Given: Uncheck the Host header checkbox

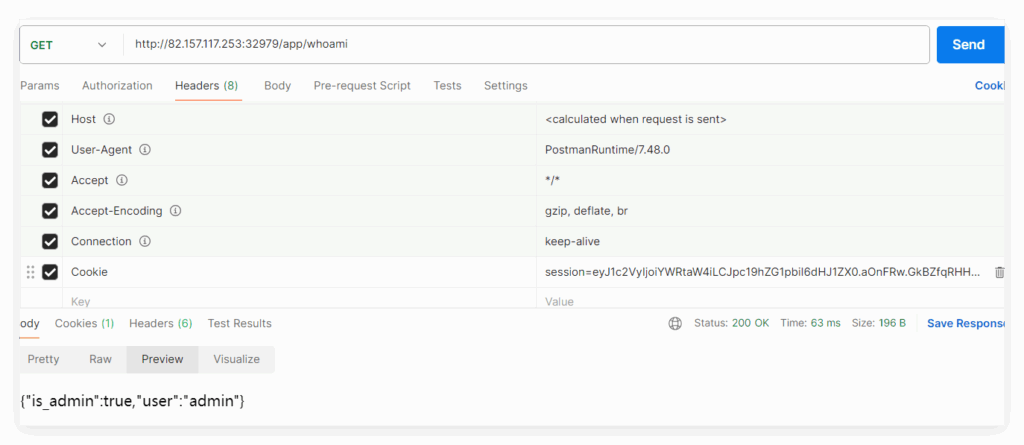Looking at the screenshot, I should (x=50, y=119).
